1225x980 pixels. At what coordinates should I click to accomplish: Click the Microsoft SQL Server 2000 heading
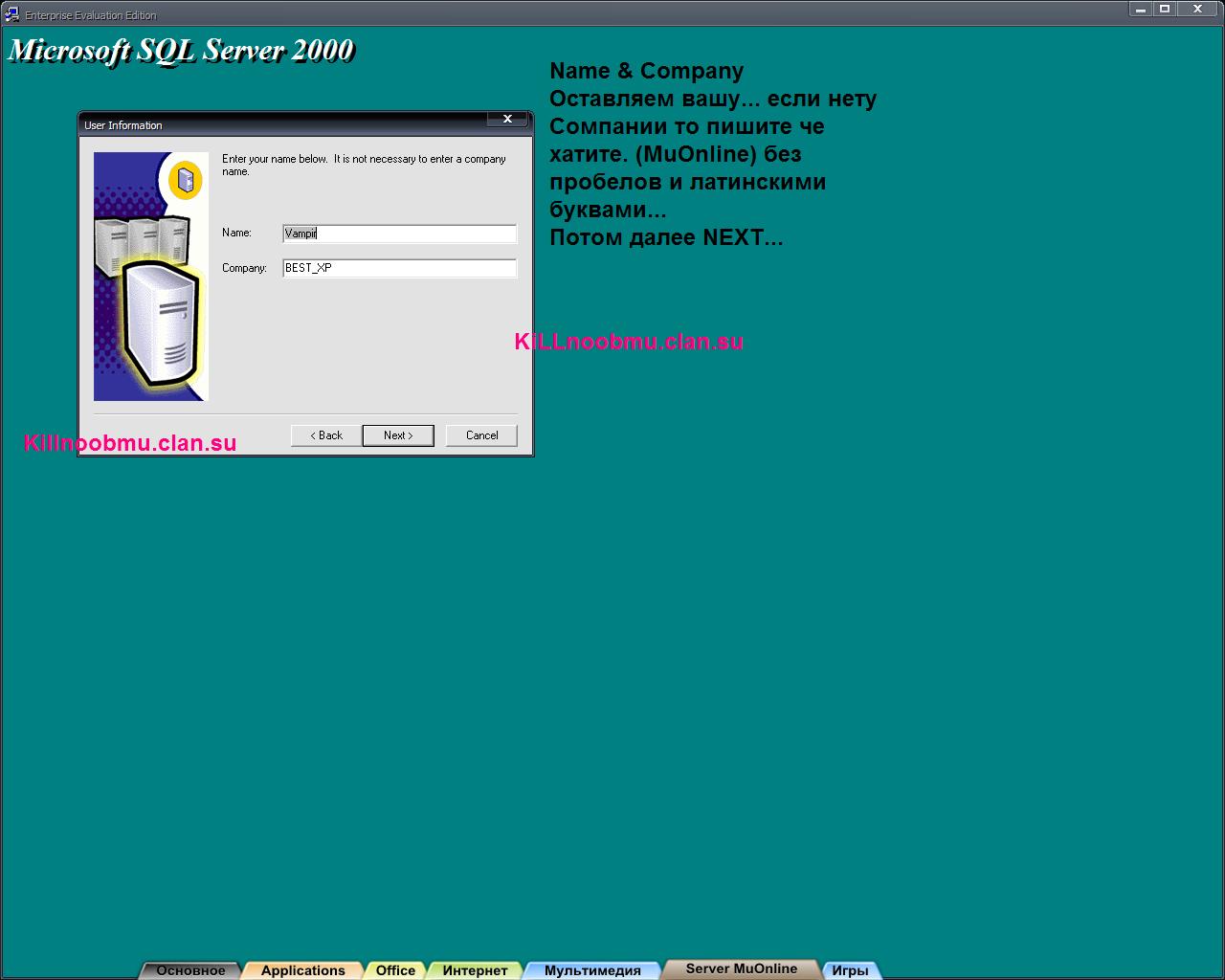181,51
